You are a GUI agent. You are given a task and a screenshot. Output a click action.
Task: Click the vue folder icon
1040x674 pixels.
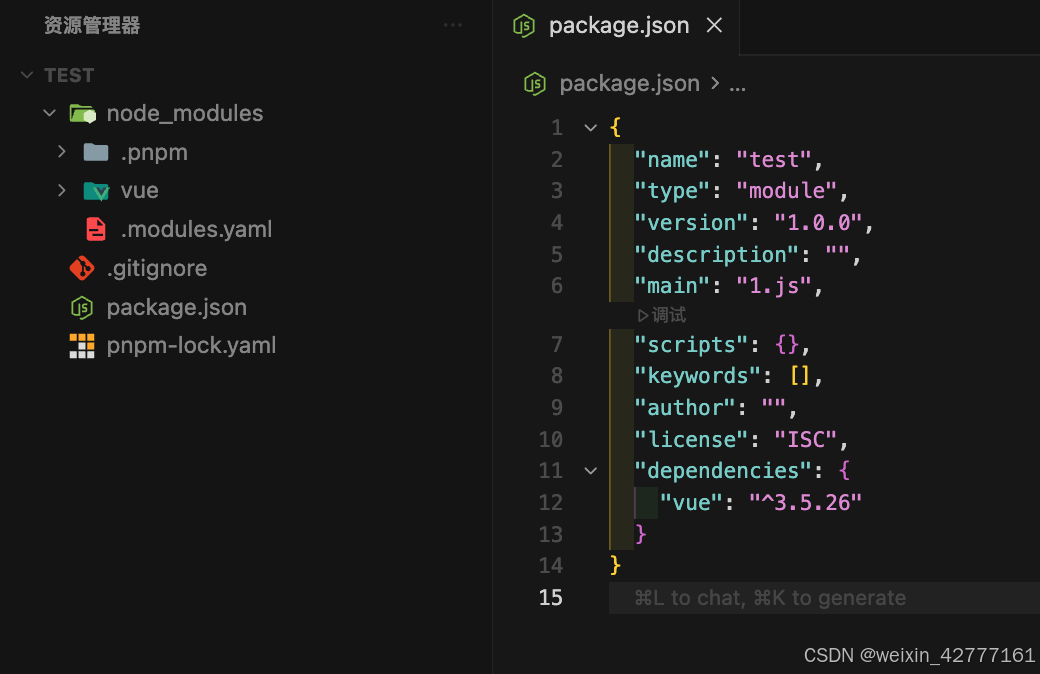click(96, 191)
